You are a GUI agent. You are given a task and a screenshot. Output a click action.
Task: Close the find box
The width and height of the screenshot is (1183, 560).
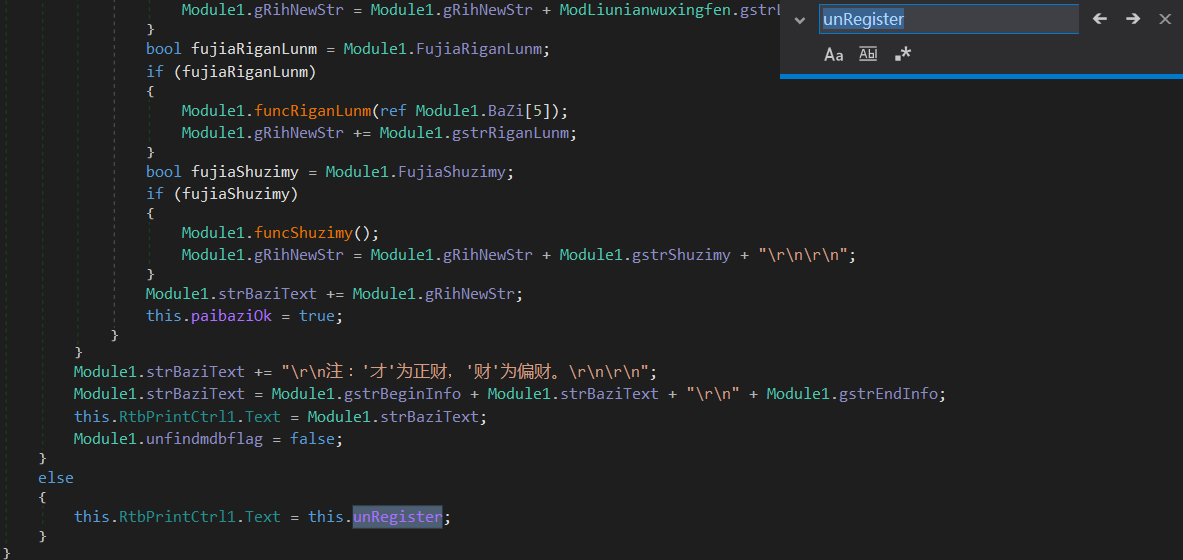click(1165, 19)
